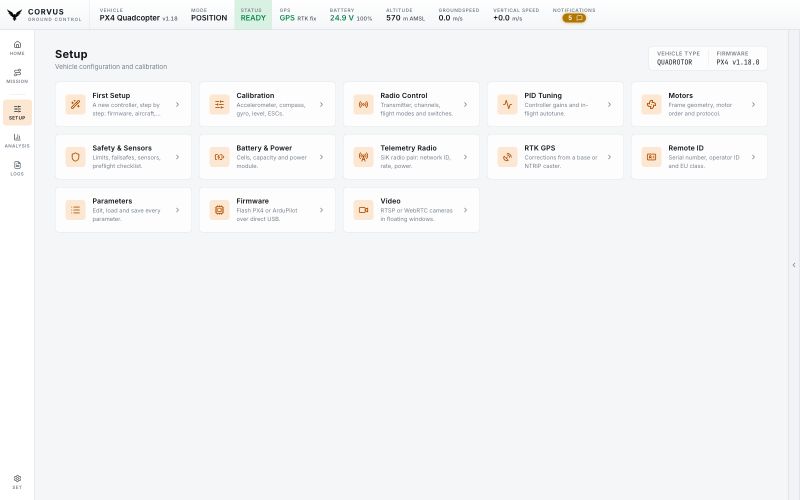Expand RTK GPS card chevron
Screen dimensions: 800x500
coord(609,157)
